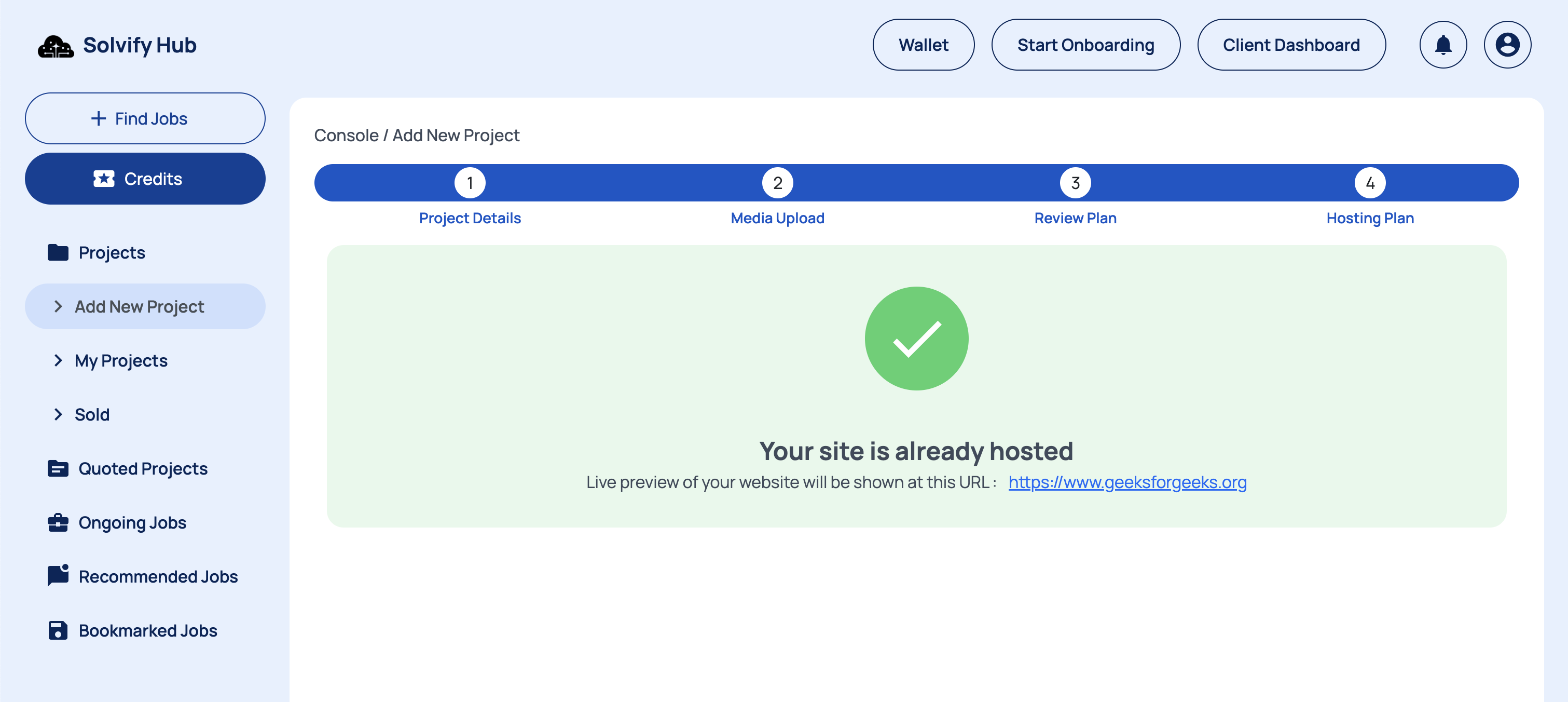Click the Solvify Hub cloud logo icon
The width and height of the screenshot is (1568, 702).
[56, 46]
